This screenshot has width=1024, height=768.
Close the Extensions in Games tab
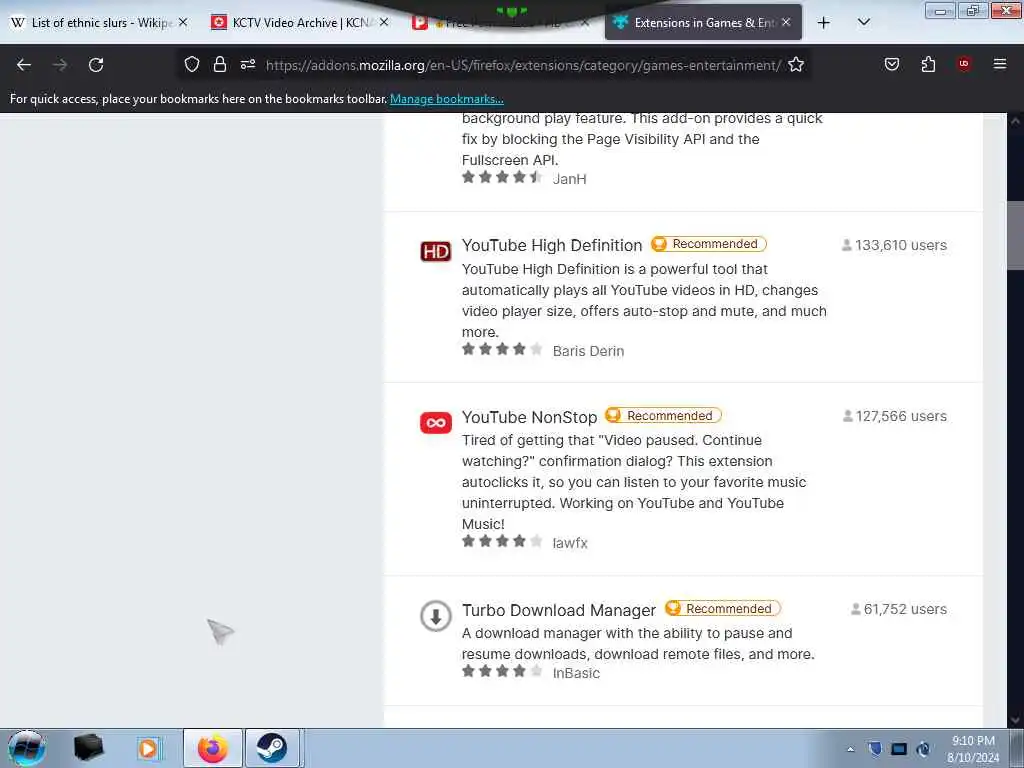click(786, 22)
